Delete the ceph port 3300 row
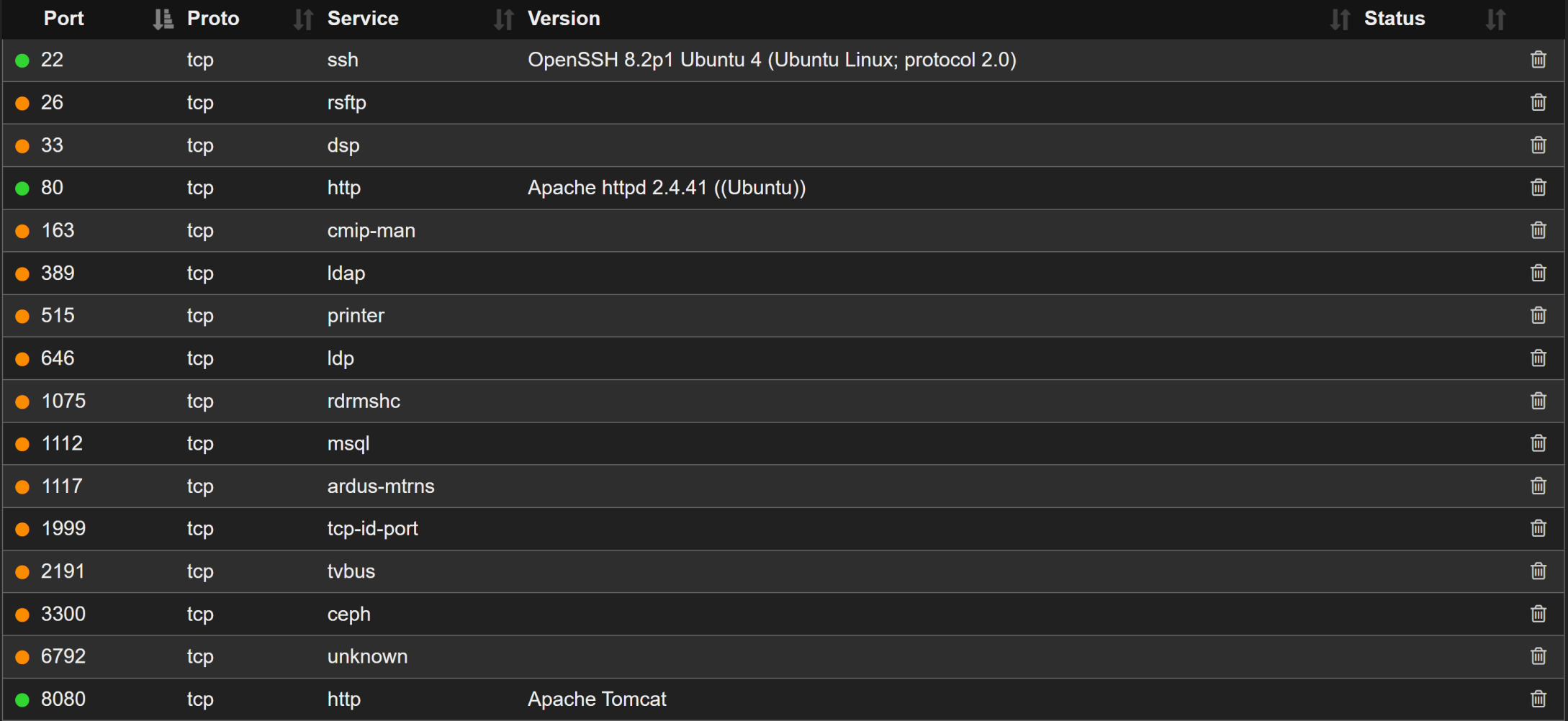The width and height of the screenshot is (1568, 721). tap(1538, 614)
